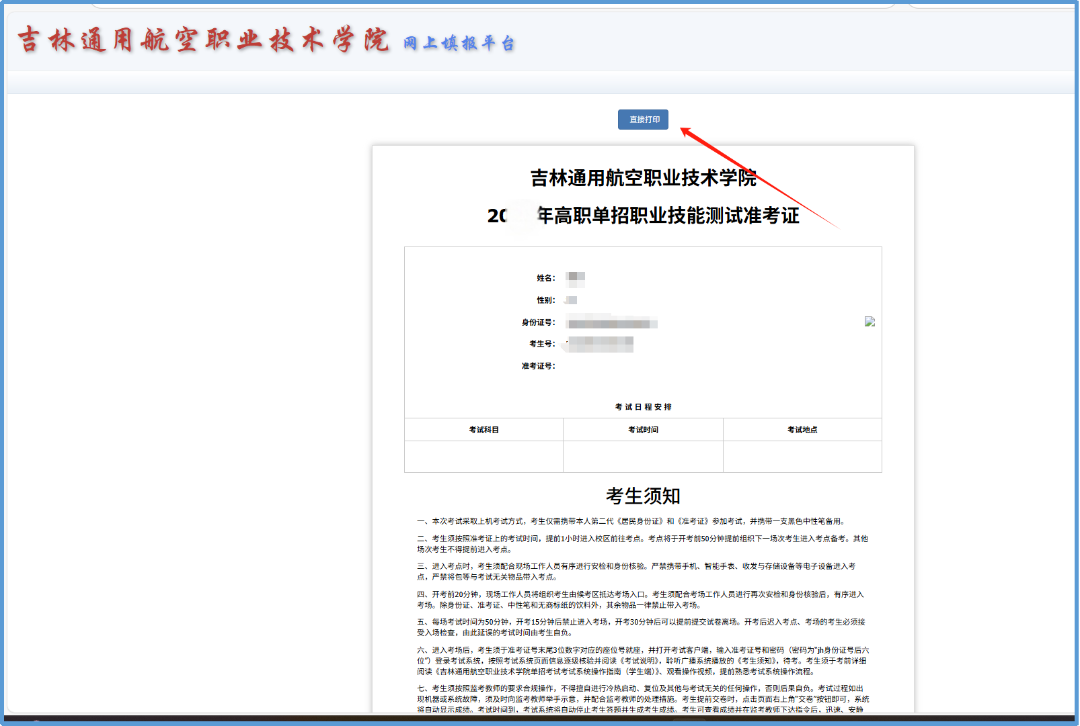Click the 考生号 field label
This screenshot has width=1080, height=726.
click(x=541, y=344)
